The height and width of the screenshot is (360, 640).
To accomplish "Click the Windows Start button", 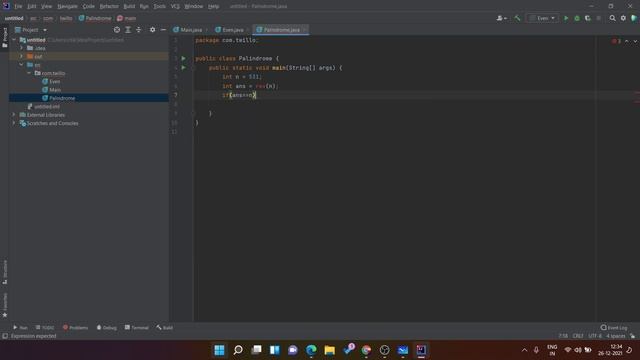I will coord(219,350).
